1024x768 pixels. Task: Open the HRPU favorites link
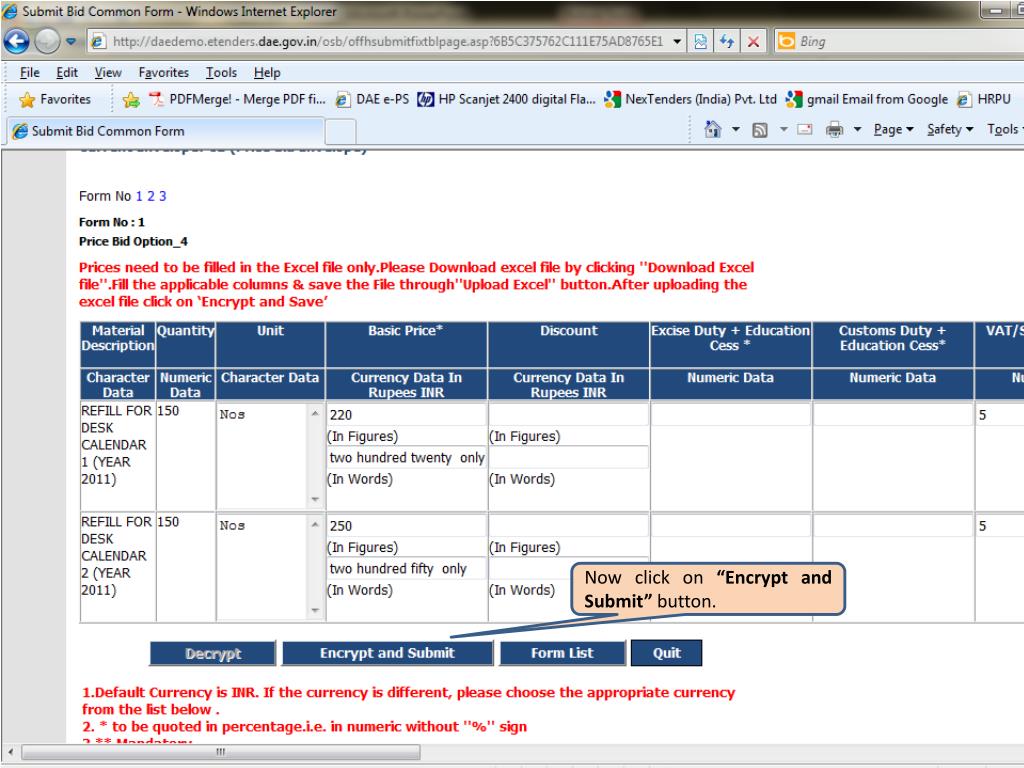(984, 99)
